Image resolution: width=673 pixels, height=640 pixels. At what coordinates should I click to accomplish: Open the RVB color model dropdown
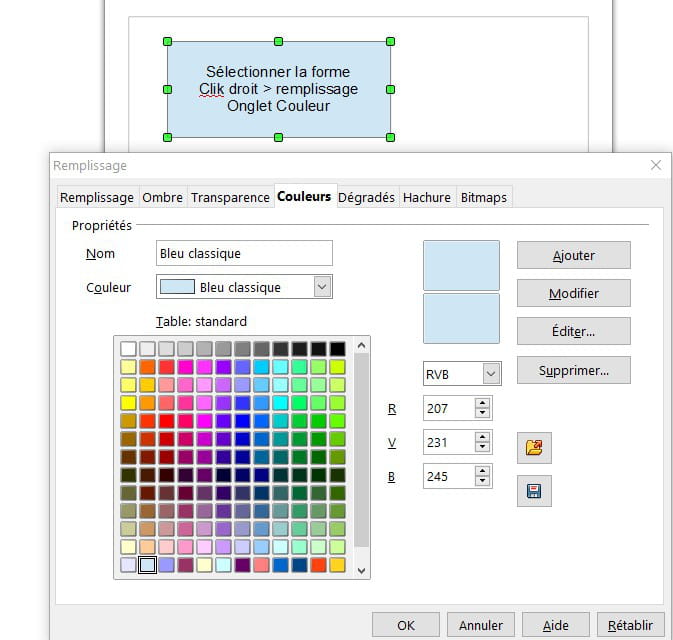(491, 373)
